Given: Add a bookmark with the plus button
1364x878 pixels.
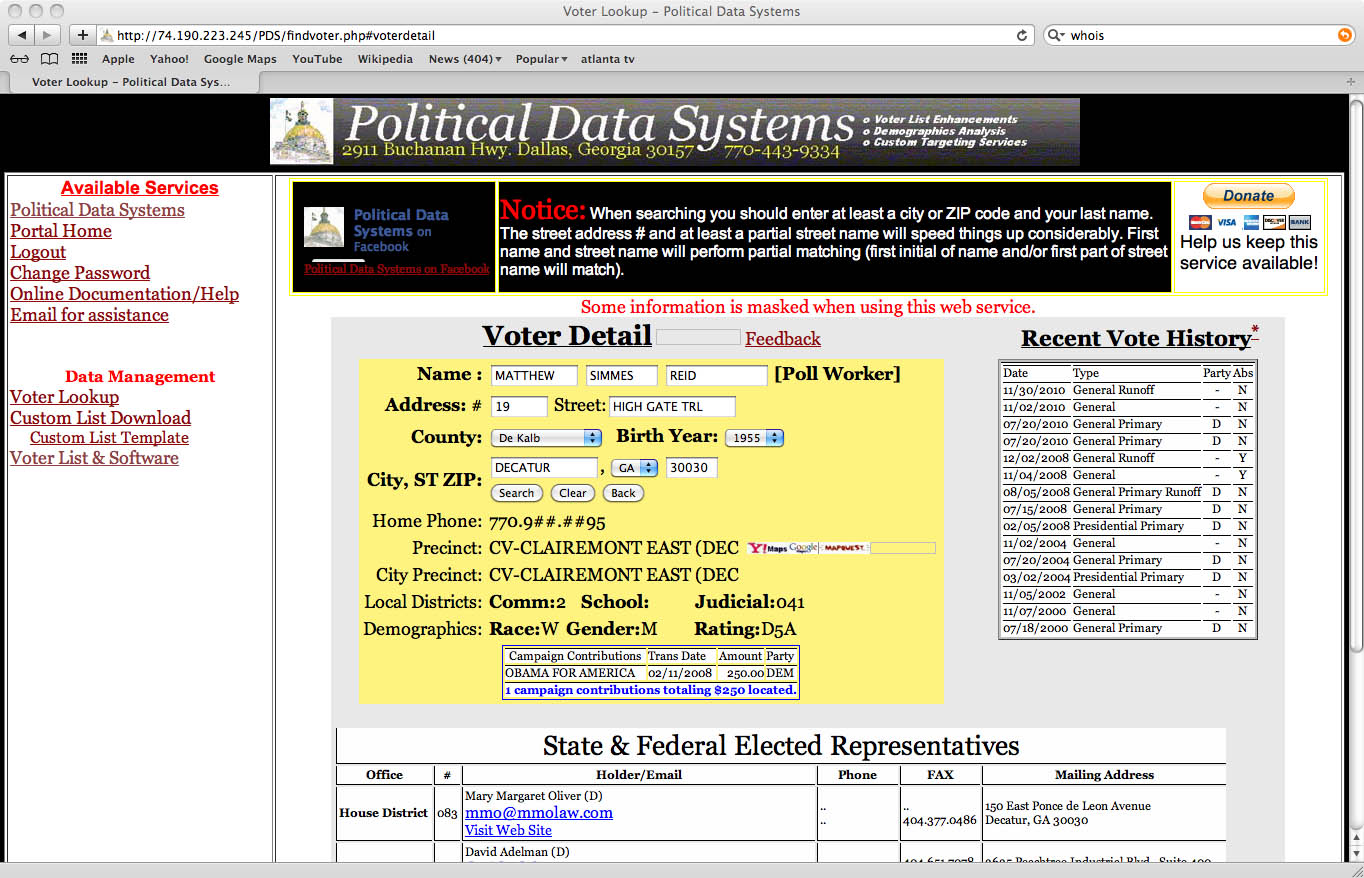Looking at the screenshot, I should [82, 35].
